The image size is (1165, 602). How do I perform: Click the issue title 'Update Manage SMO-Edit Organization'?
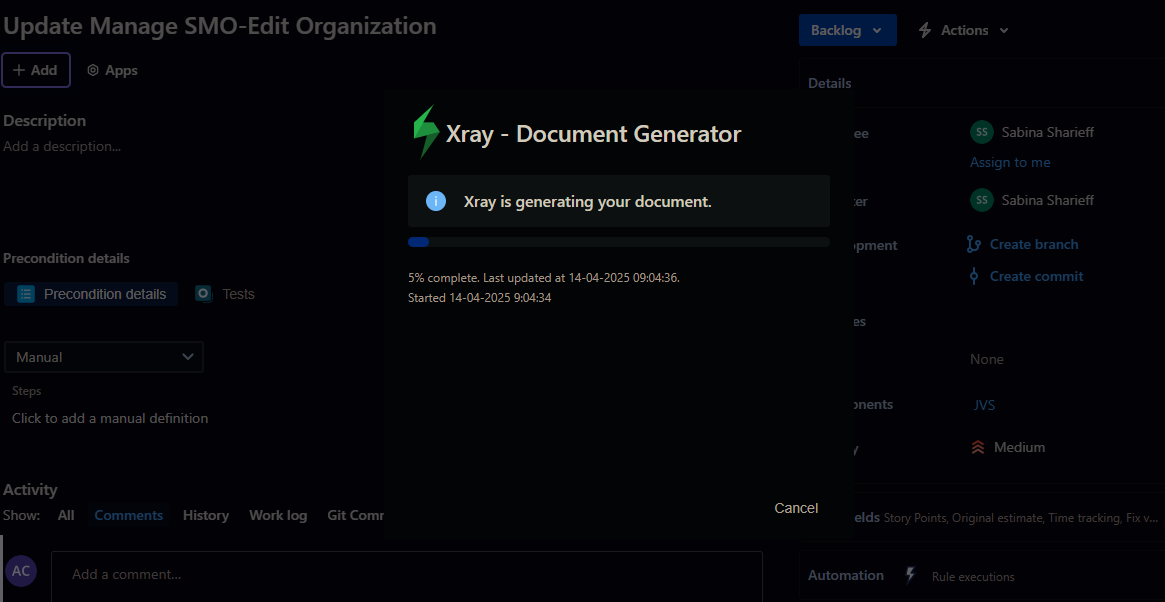(220, 27)
